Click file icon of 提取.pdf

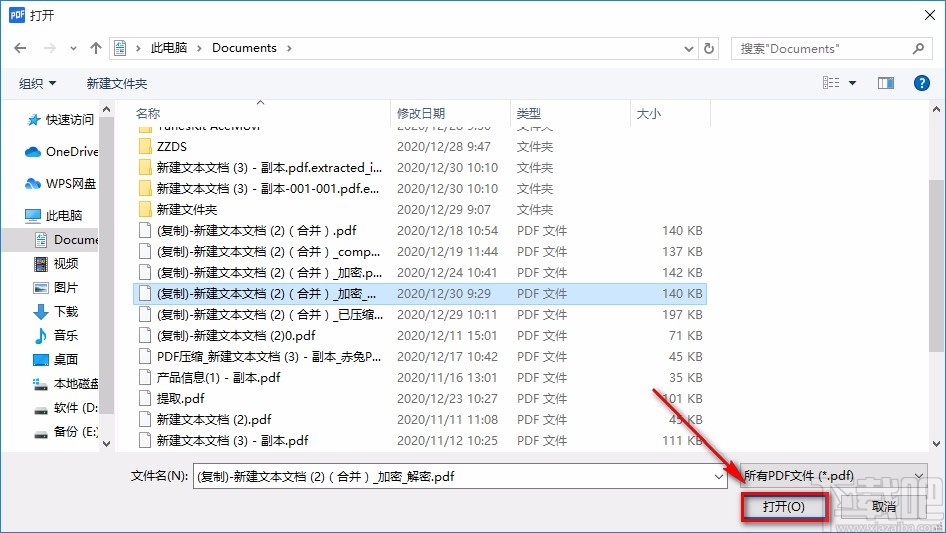click(145, 398)
